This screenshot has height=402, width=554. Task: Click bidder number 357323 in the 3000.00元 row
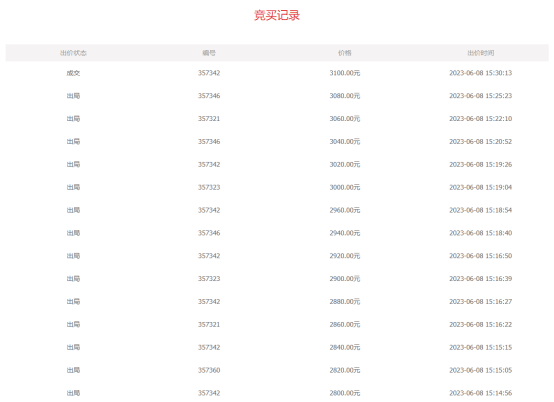pyautogui.click(x=209, y=187)
